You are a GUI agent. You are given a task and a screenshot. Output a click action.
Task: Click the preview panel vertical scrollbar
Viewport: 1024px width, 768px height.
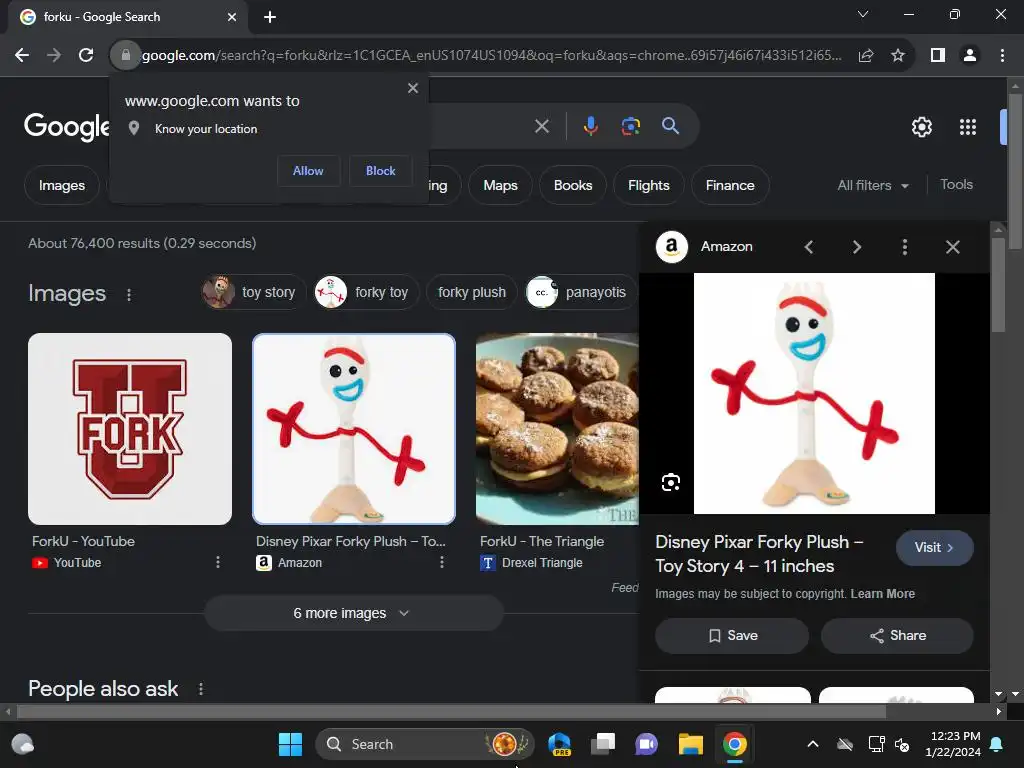pyautogui.click(x=998, y=285)
